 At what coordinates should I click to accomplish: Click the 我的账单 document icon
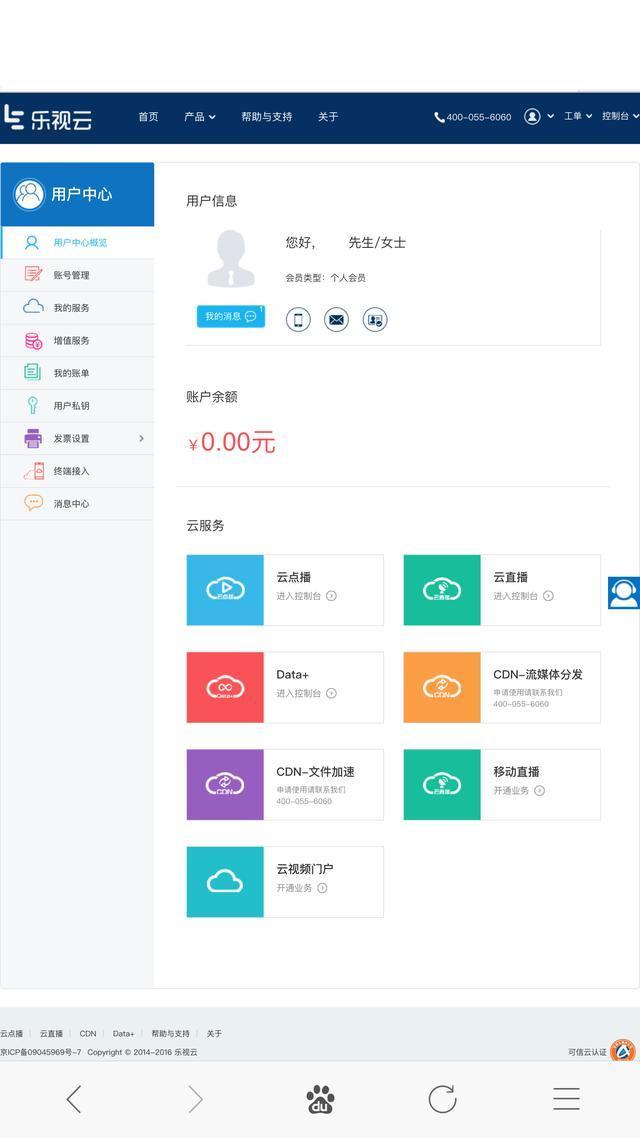33,372
